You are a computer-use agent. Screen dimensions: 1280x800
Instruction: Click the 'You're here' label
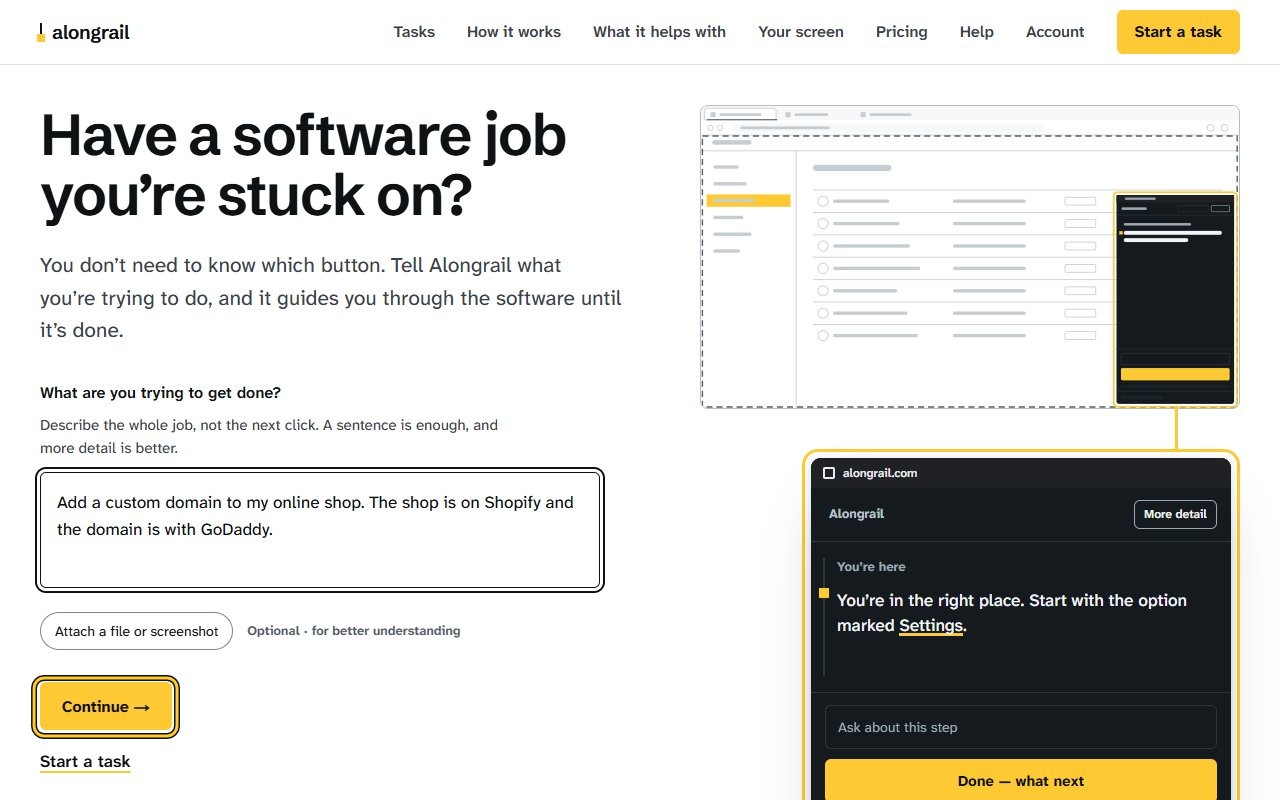click(x=871, y=567)
